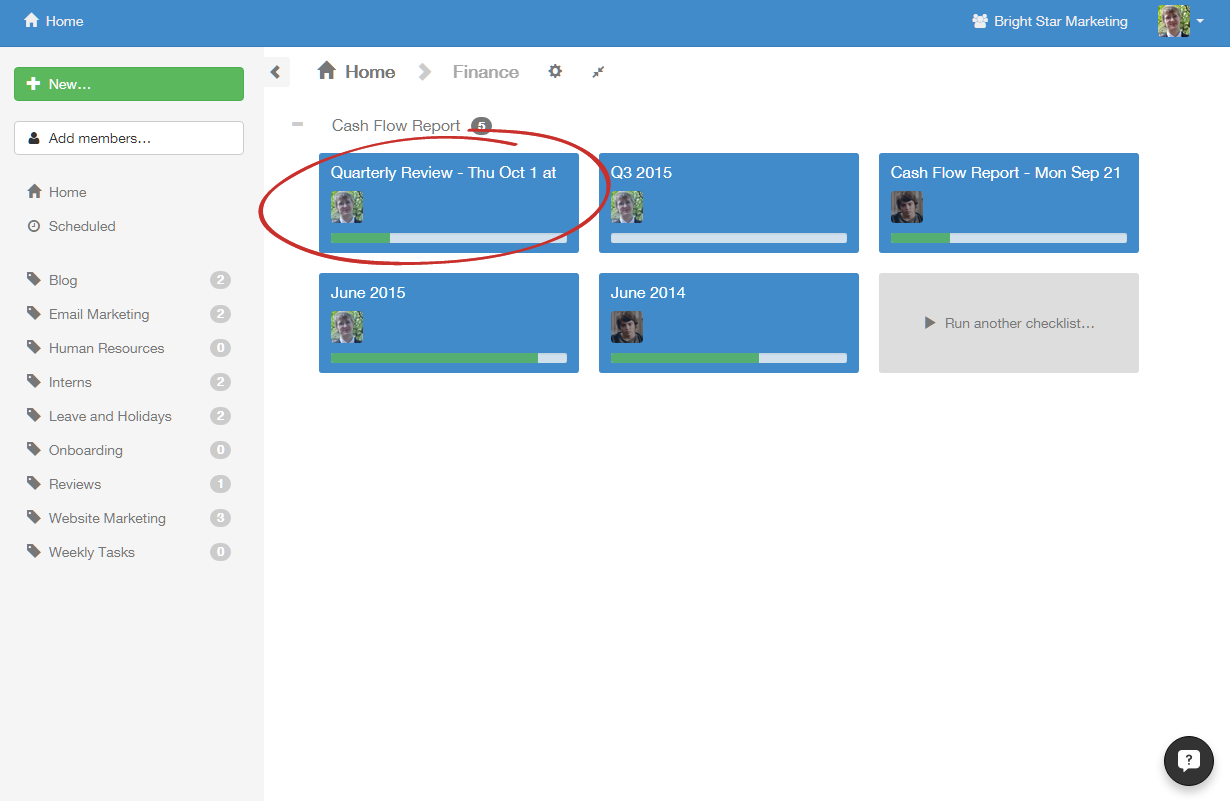Click the tag icon beside Blog
This screenshot has width=1230, height=801.
pos(34,280)
